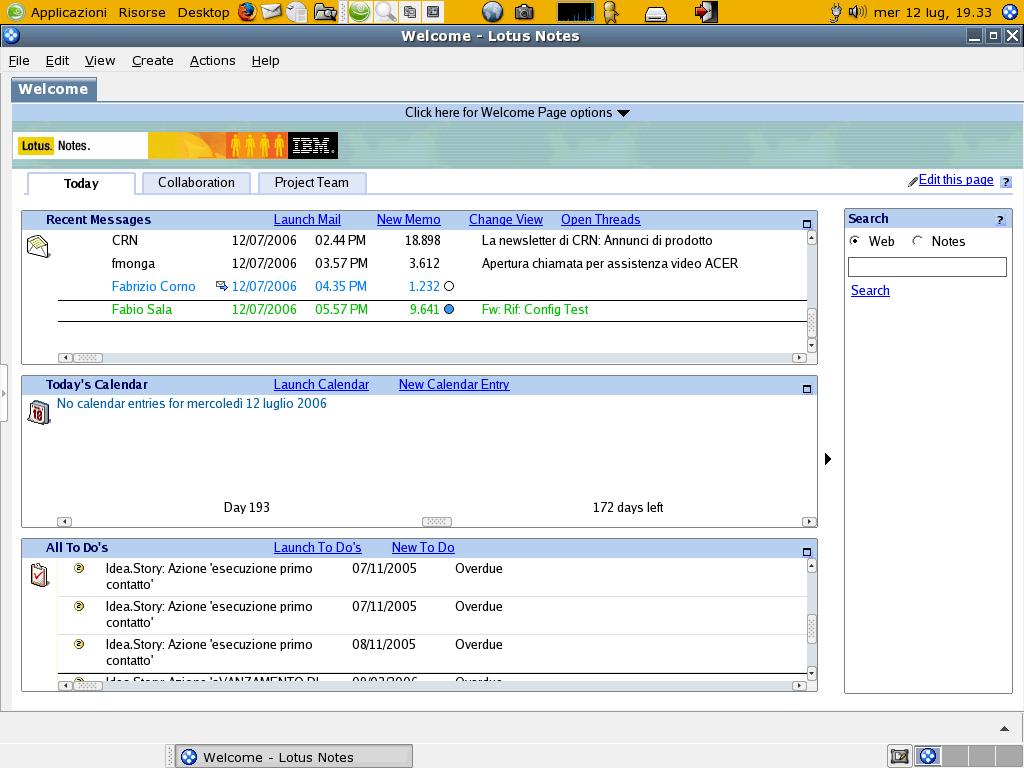
Task: Maximize the All To Do's frame
Action: click(x=807, y=552)
